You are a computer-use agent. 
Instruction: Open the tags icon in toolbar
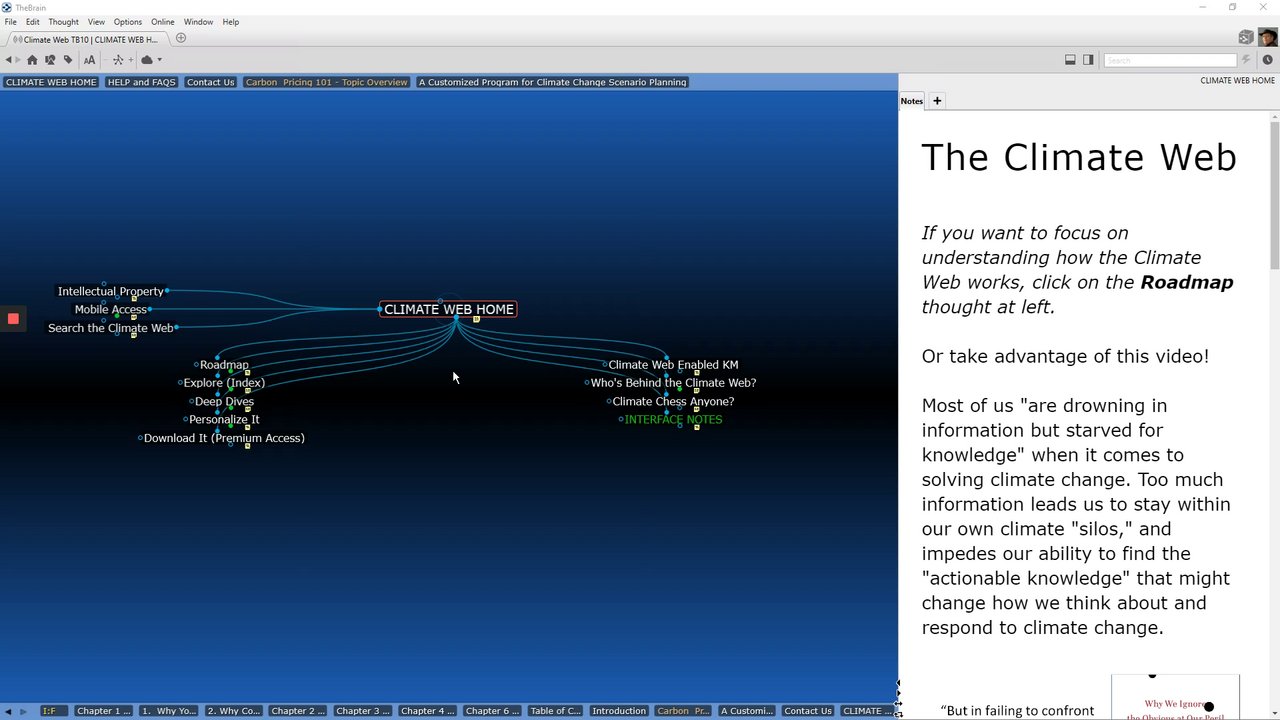[68, 60]
